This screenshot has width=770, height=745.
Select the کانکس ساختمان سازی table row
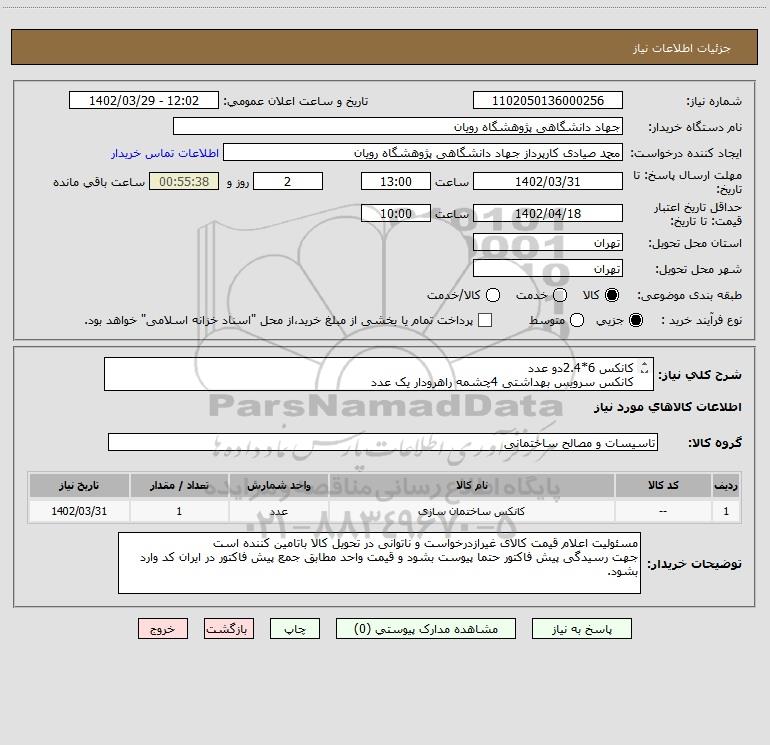[x=385, y=511]
